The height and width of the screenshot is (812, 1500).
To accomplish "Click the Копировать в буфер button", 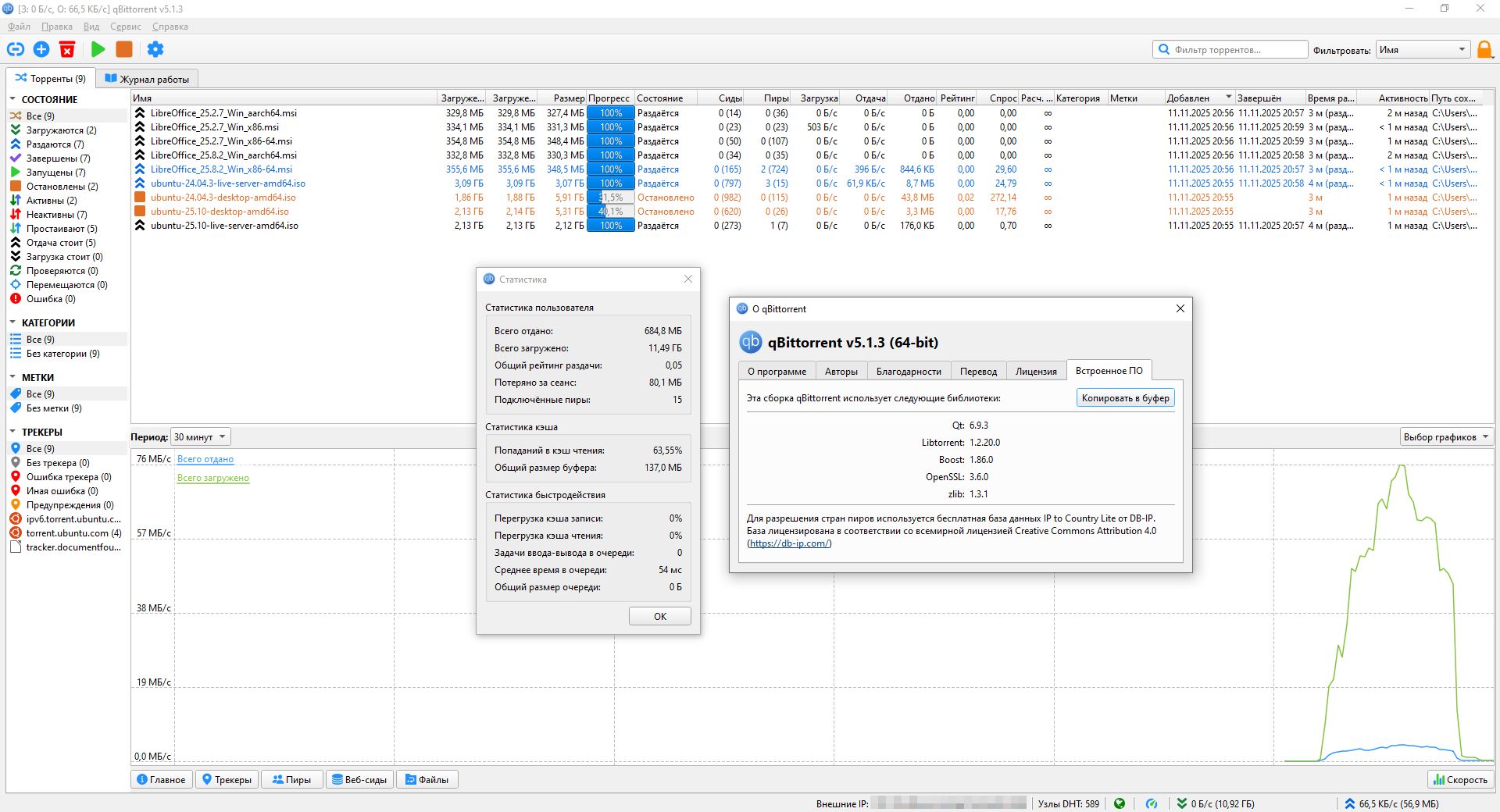I will coord(1125,398).
